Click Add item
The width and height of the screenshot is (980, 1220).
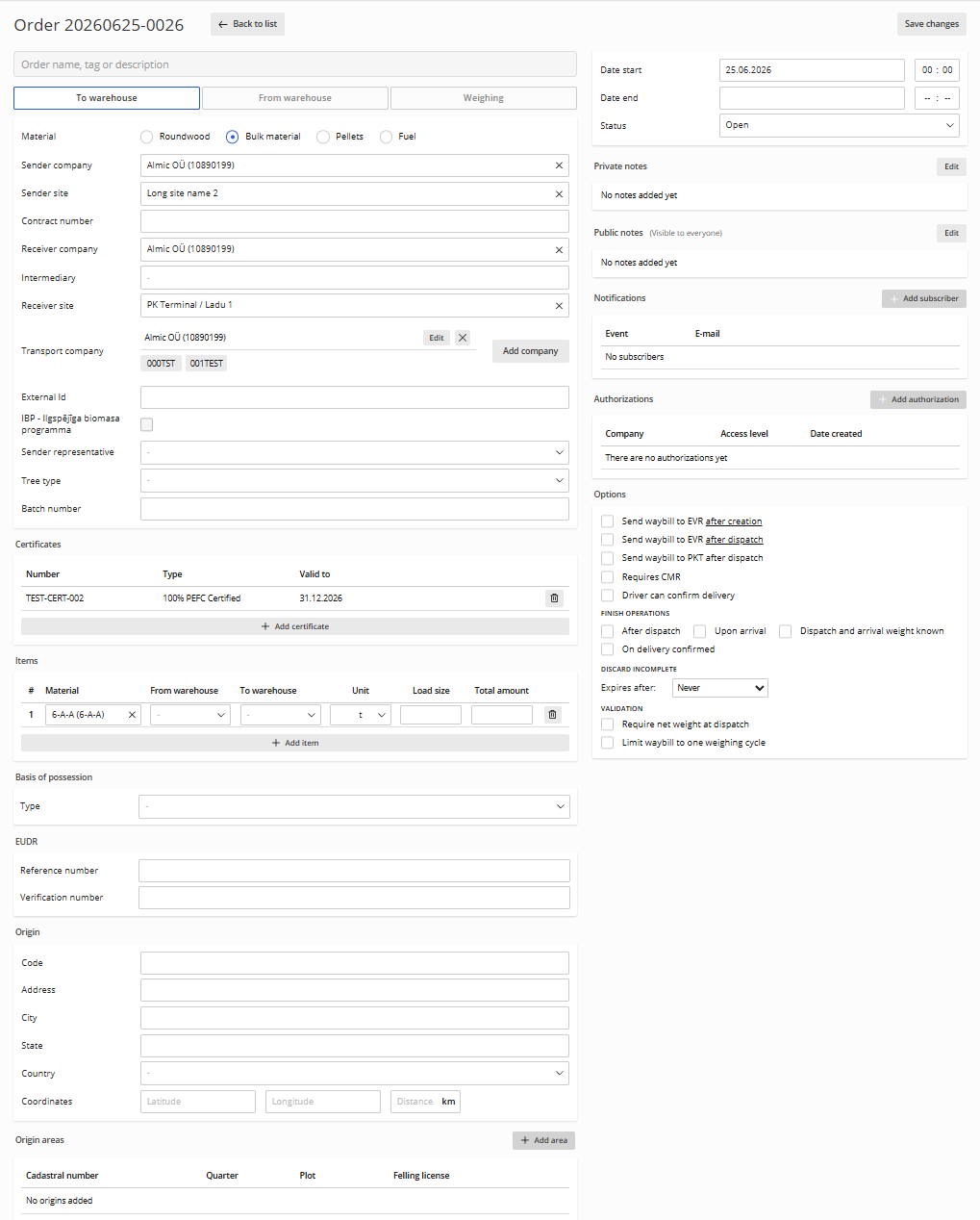pos(295,743)
